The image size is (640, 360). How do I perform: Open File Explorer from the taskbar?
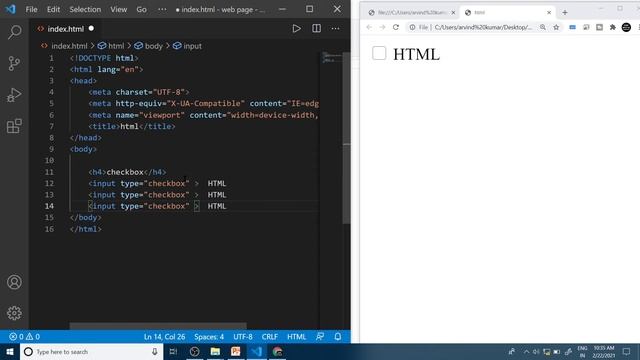tap(215, 352)
